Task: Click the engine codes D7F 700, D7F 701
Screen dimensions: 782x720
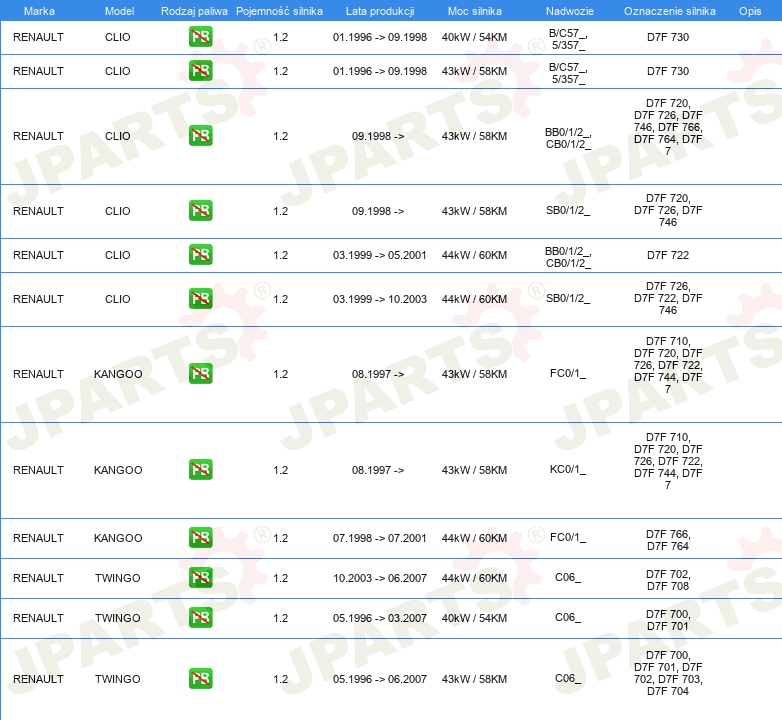Action: (x=668, y=620)
